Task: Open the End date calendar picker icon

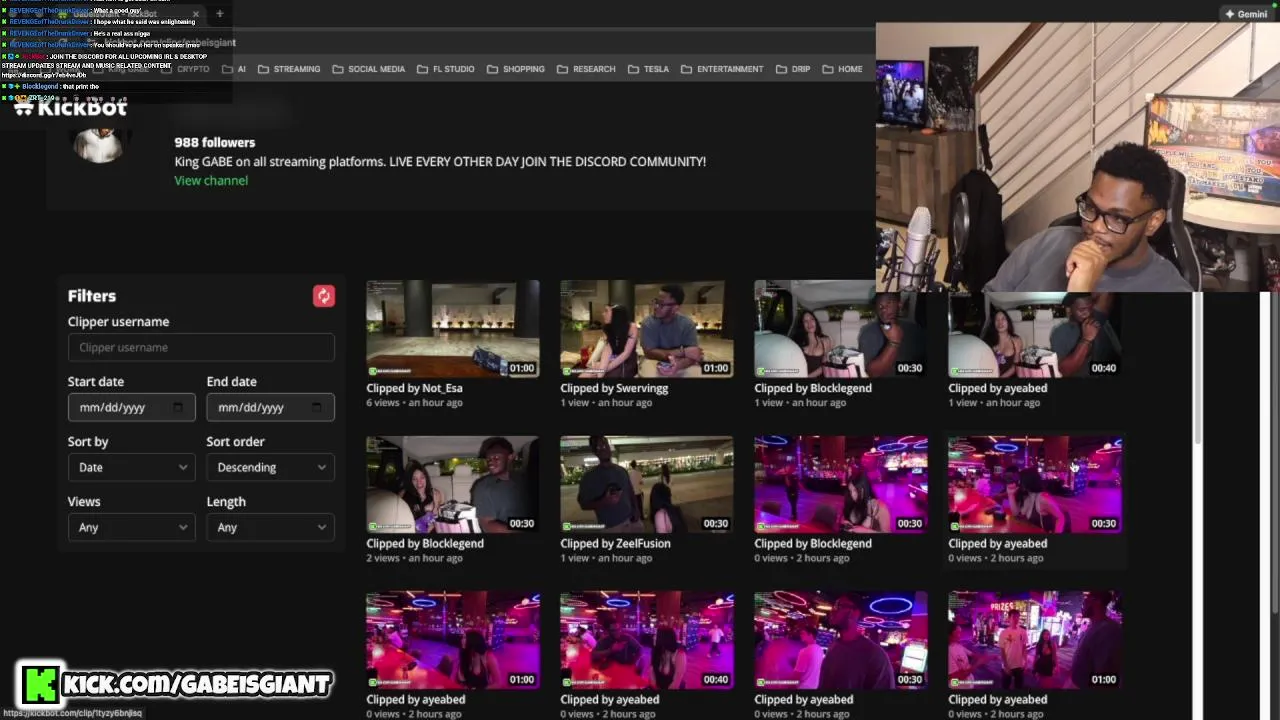Action: click(317, 407)
